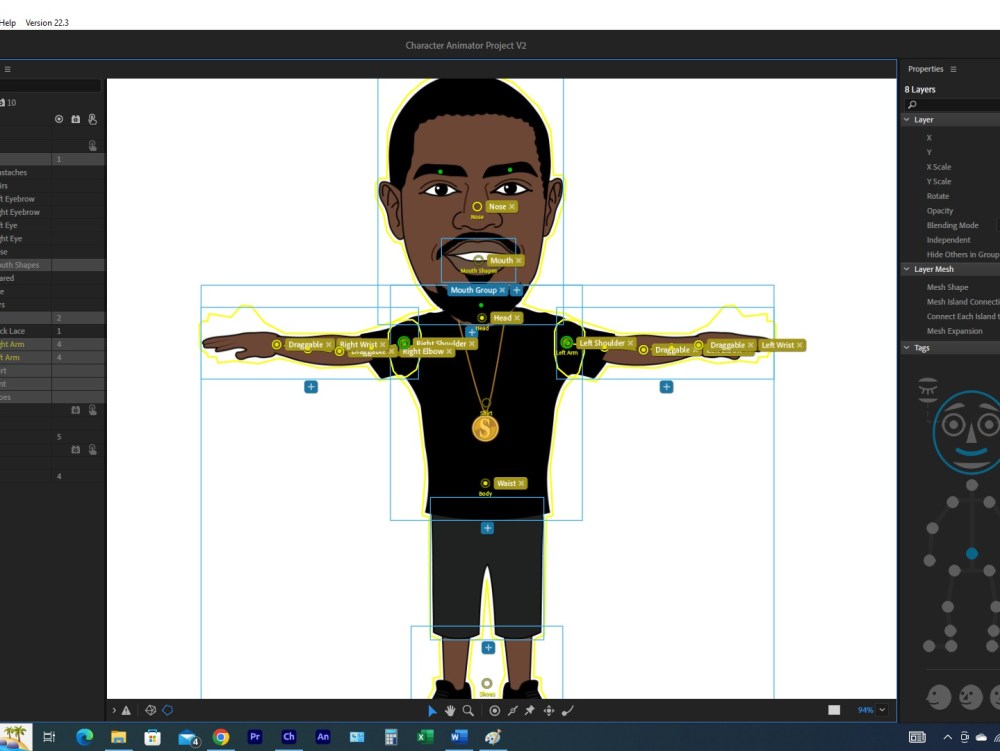
Task: Expand the Tags section in Properties panel
Action: pyautogui.click(x=908, y=347)
